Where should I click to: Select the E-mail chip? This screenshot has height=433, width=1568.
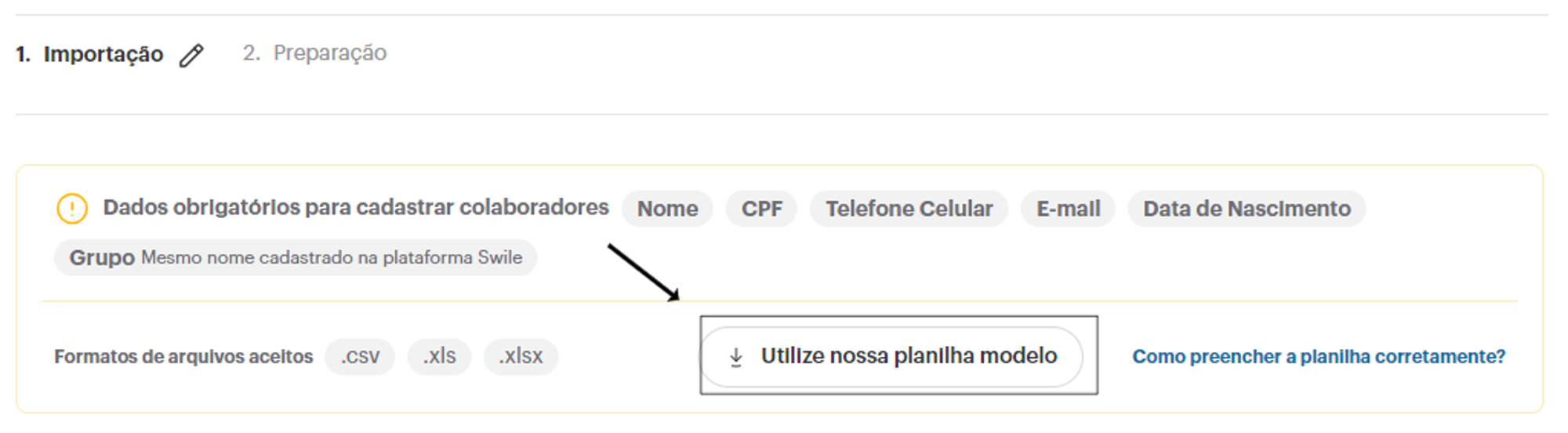click(x=1068, y=209)
